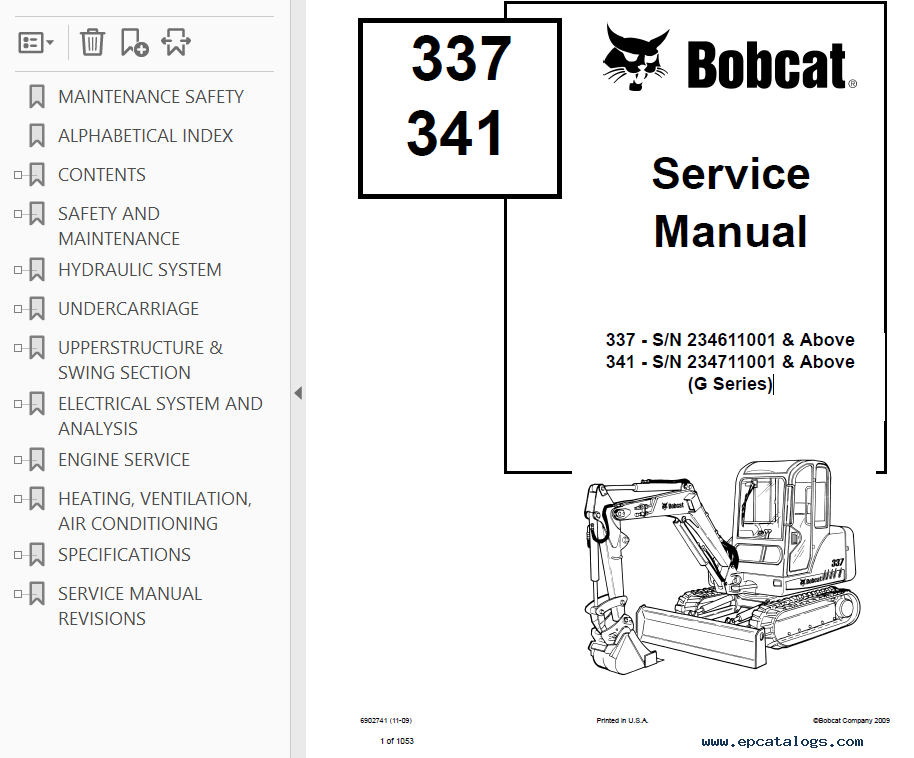Click the Bobcat logo on the cover
Viewport: 914px width, 758px height.
[x=730, y=60]
